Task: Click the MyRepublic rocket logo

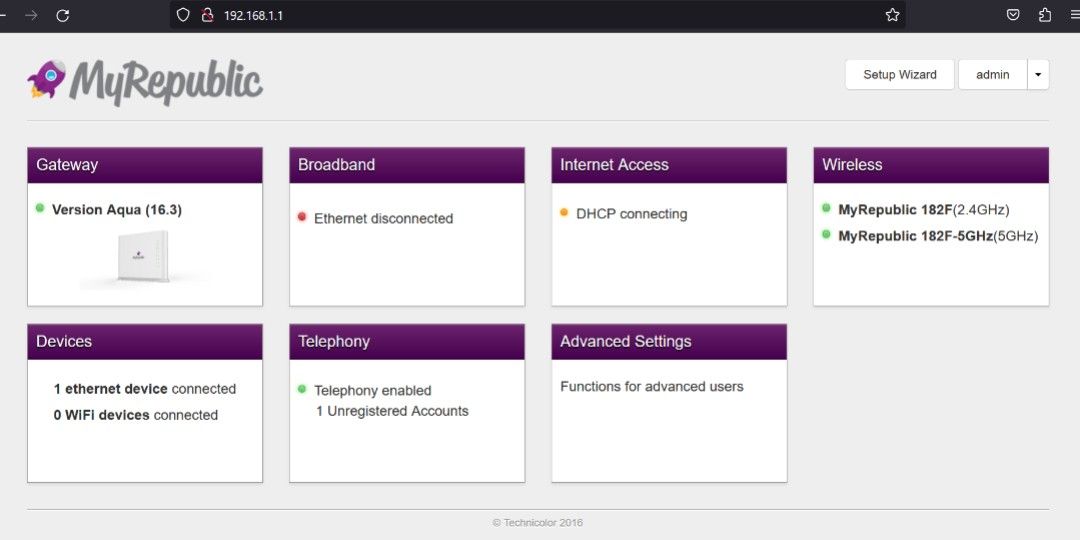Action: pos(46,80)
